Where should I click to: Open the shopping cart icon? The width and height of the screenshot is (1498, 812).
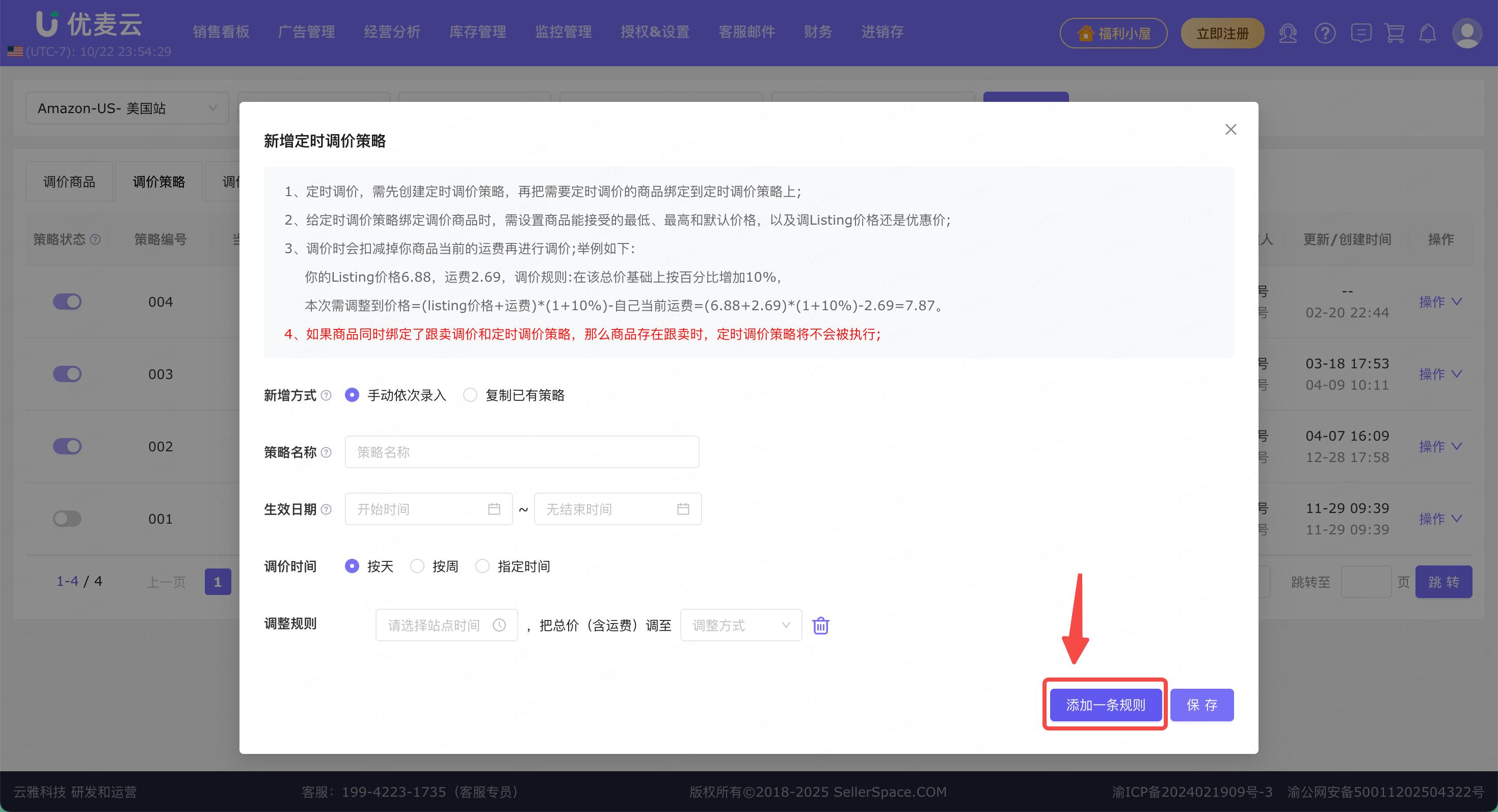[1394, 33]
